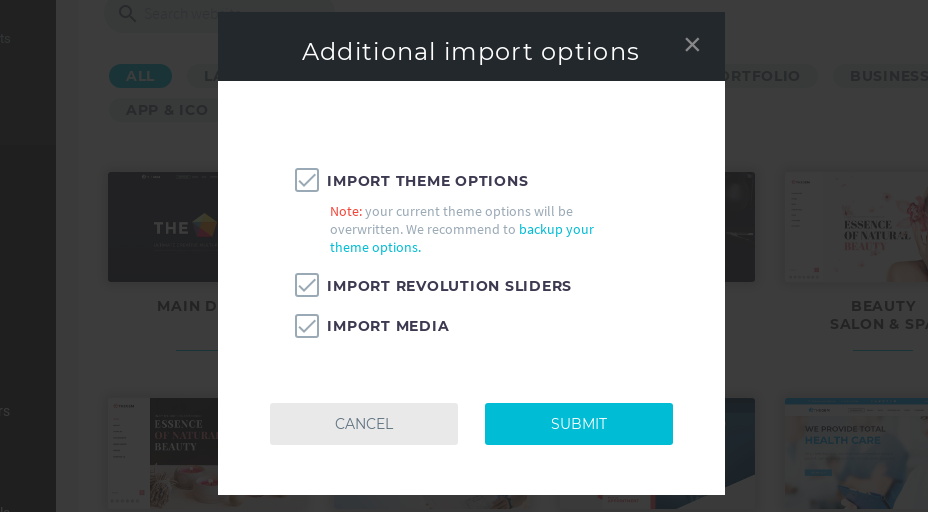Screen dimensions: 928x512
Task: Disable the Import Media checkbox
Action: [x=307, y=326]
